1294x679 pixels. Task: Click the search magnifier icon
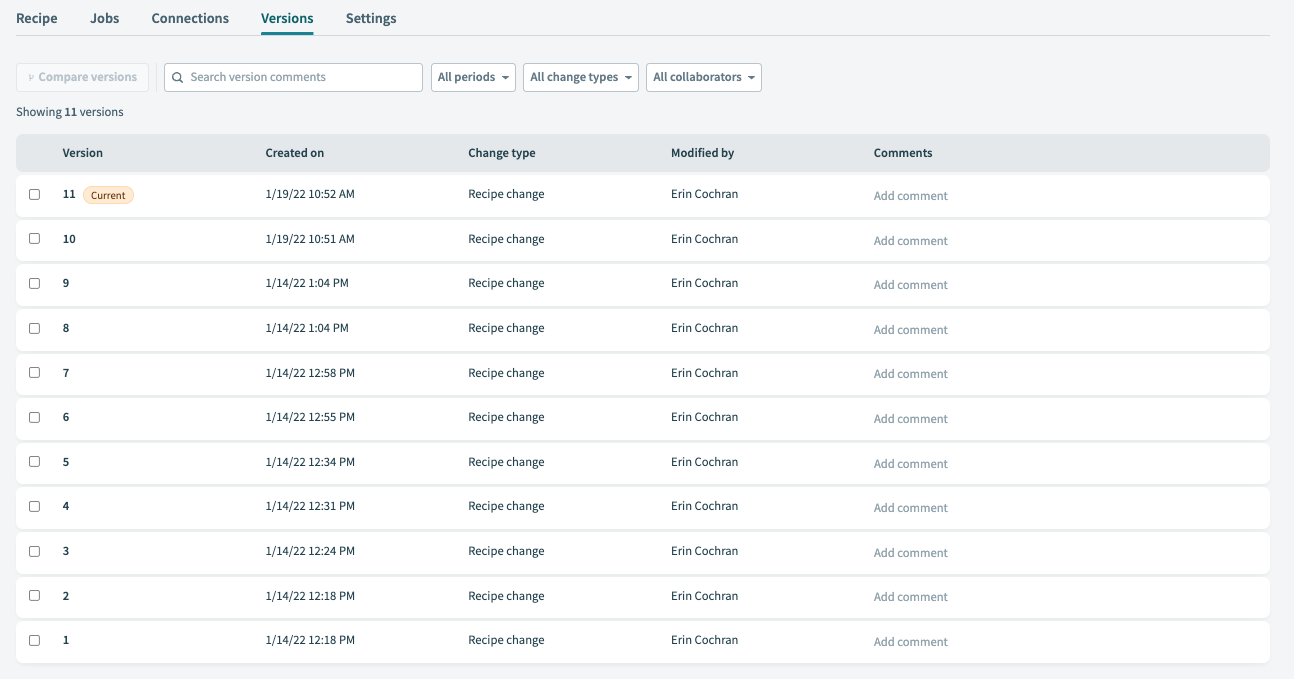click(177, 77)
